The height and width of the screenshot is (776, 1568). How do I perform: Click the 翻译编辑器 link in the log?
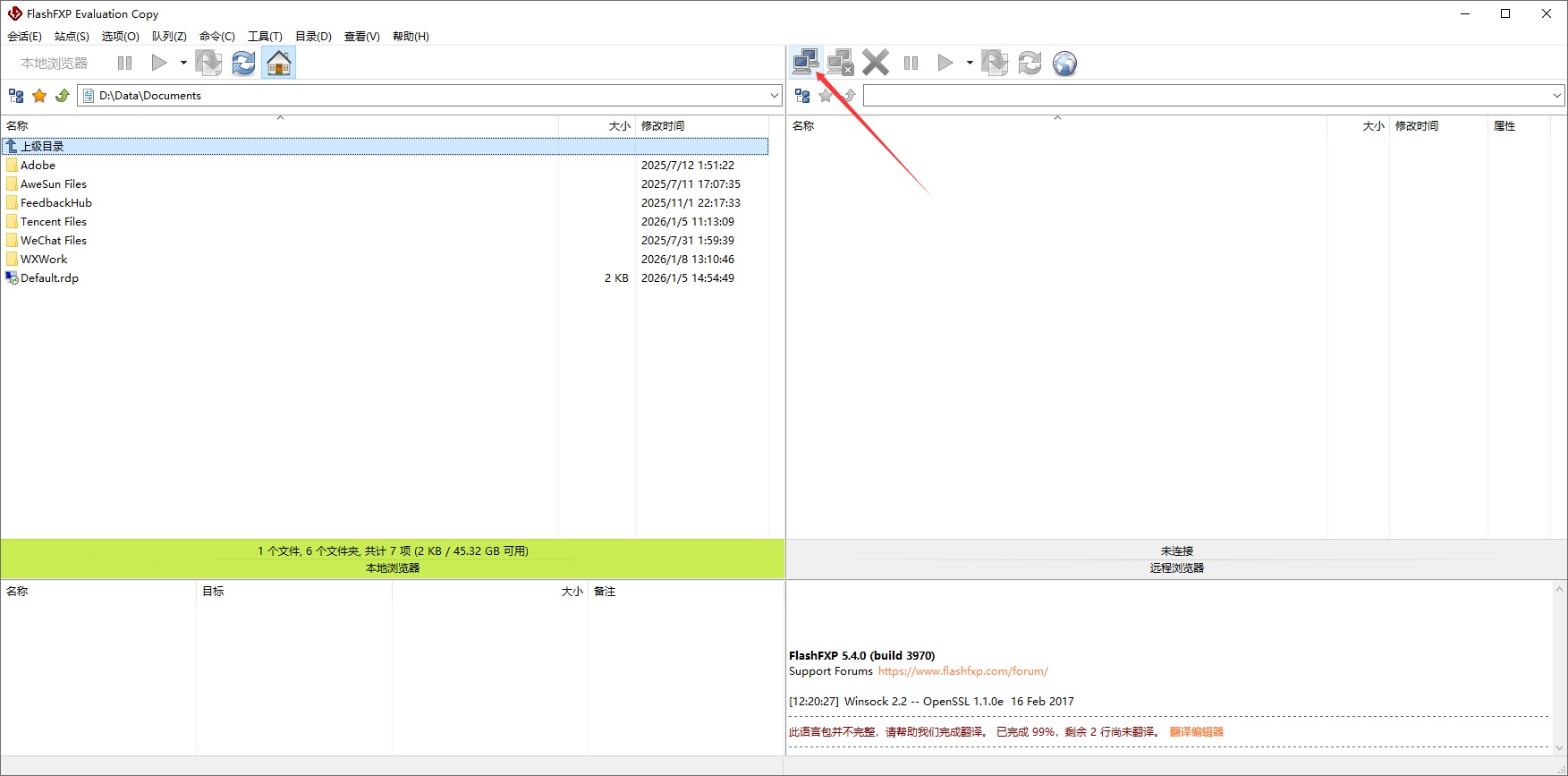[x=1196, y=732]
